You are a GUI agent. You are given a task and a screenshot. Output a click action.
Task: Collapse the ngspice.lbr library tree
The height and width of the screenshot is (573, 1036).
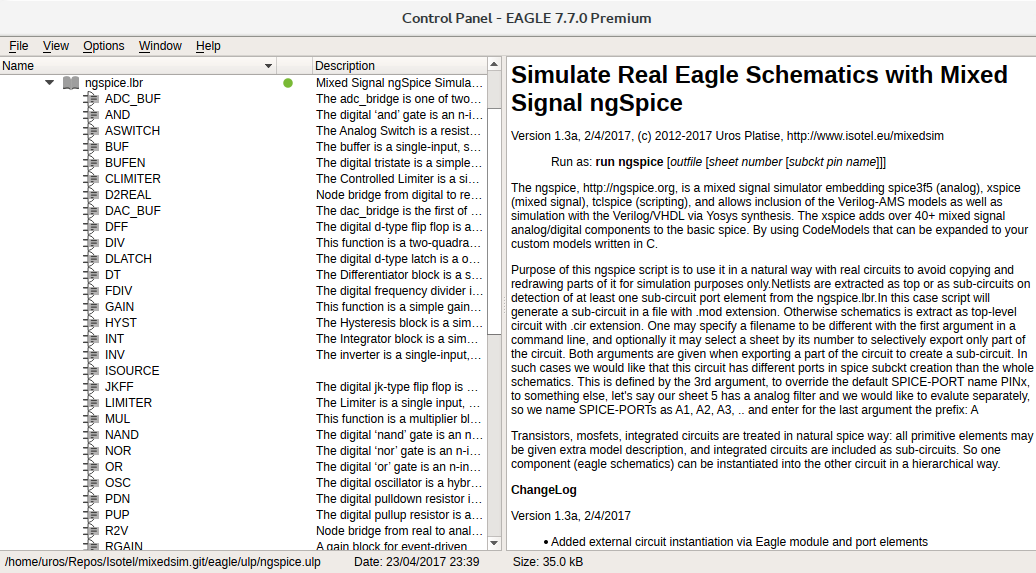(x=50, y=83)
